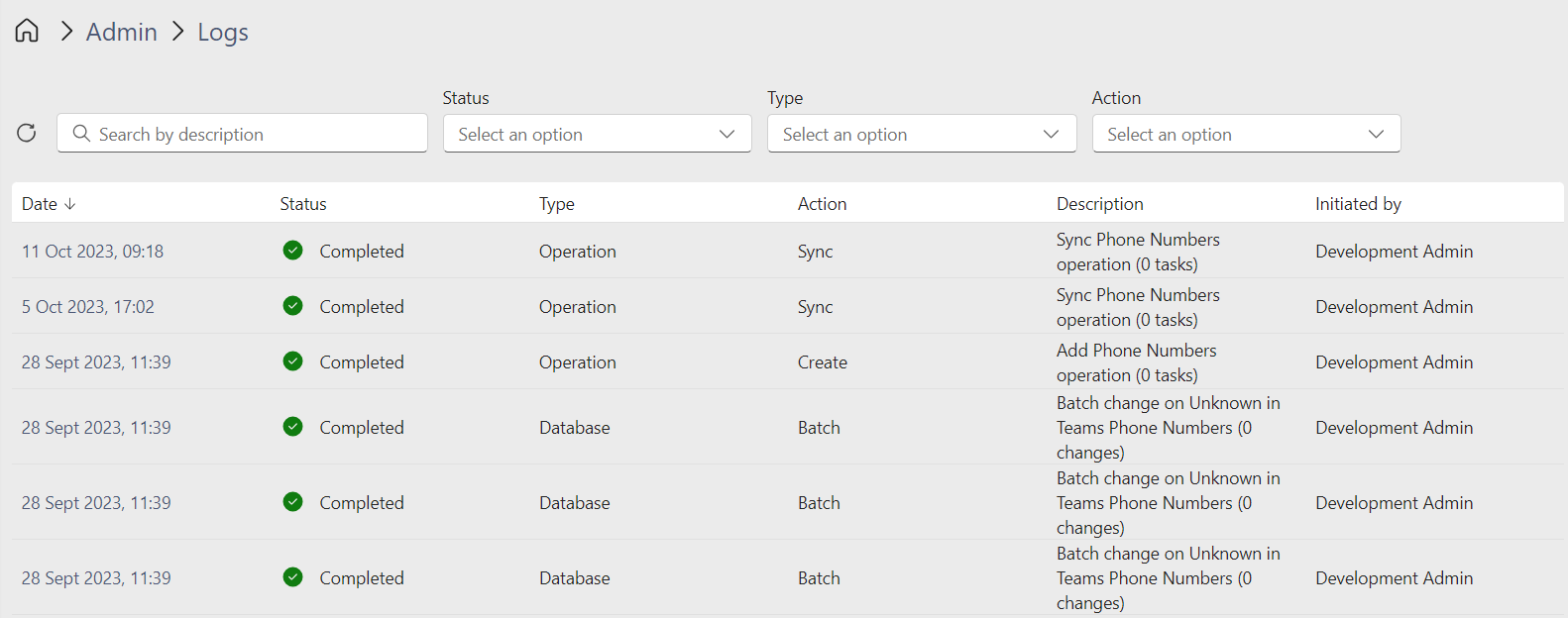Click green check icon for 11 Oct log

[292, 251]
